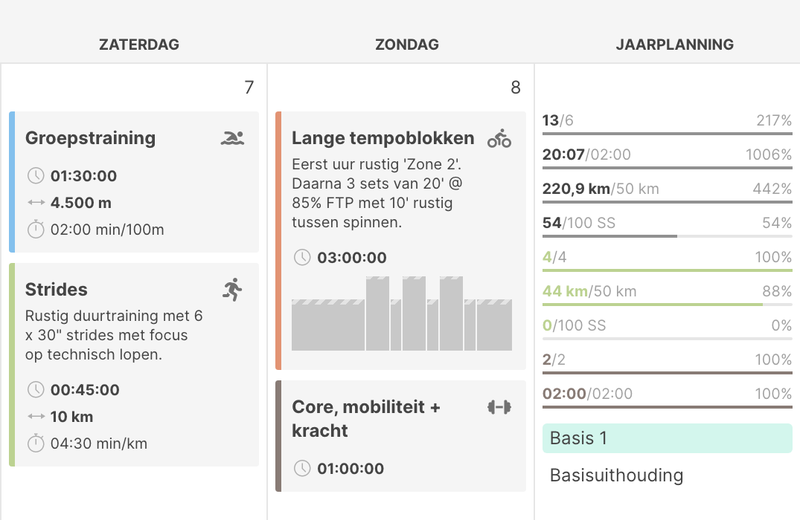Click the clock icon beside 03:00:00
Image resolution: width=800 pixels, height=520 pixels.
(302, 258)
